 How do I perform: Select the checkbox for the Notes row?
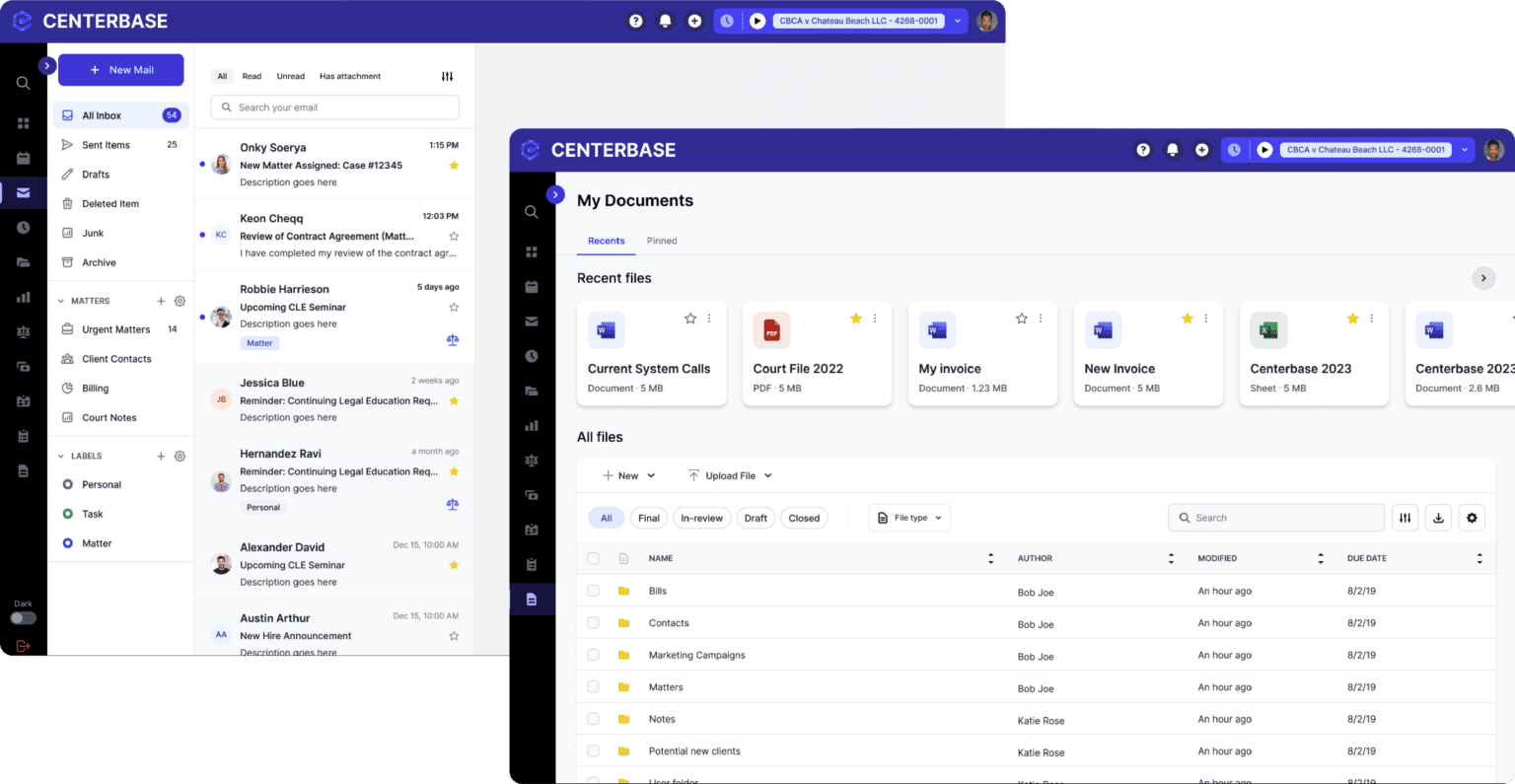click(593, 719)
